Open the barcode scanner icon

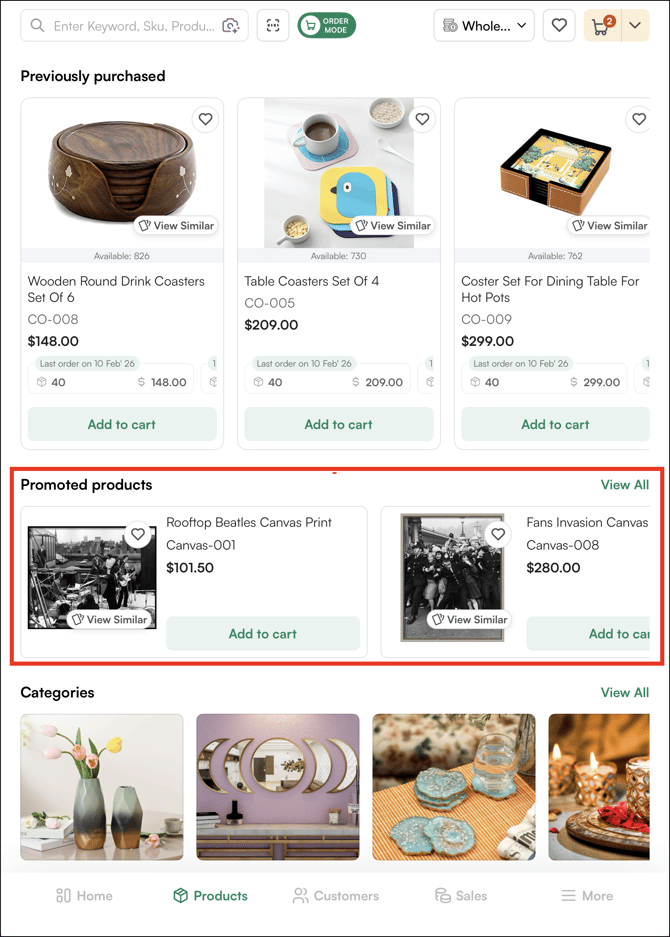pyautogui.click(x=273, y=26)
